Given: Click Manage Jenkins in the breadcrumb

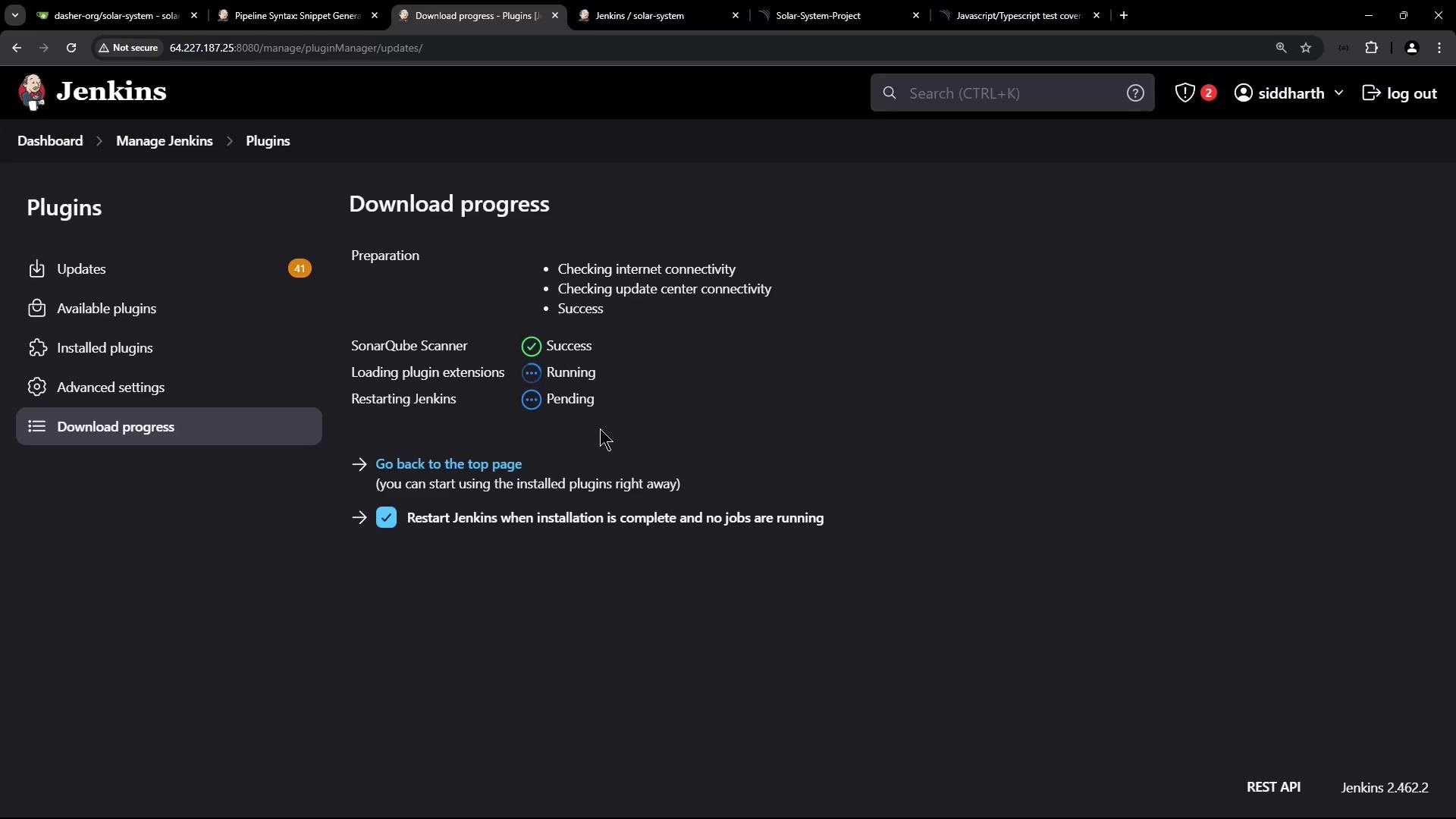Looking at the screenshot, I should click(164, 141).
